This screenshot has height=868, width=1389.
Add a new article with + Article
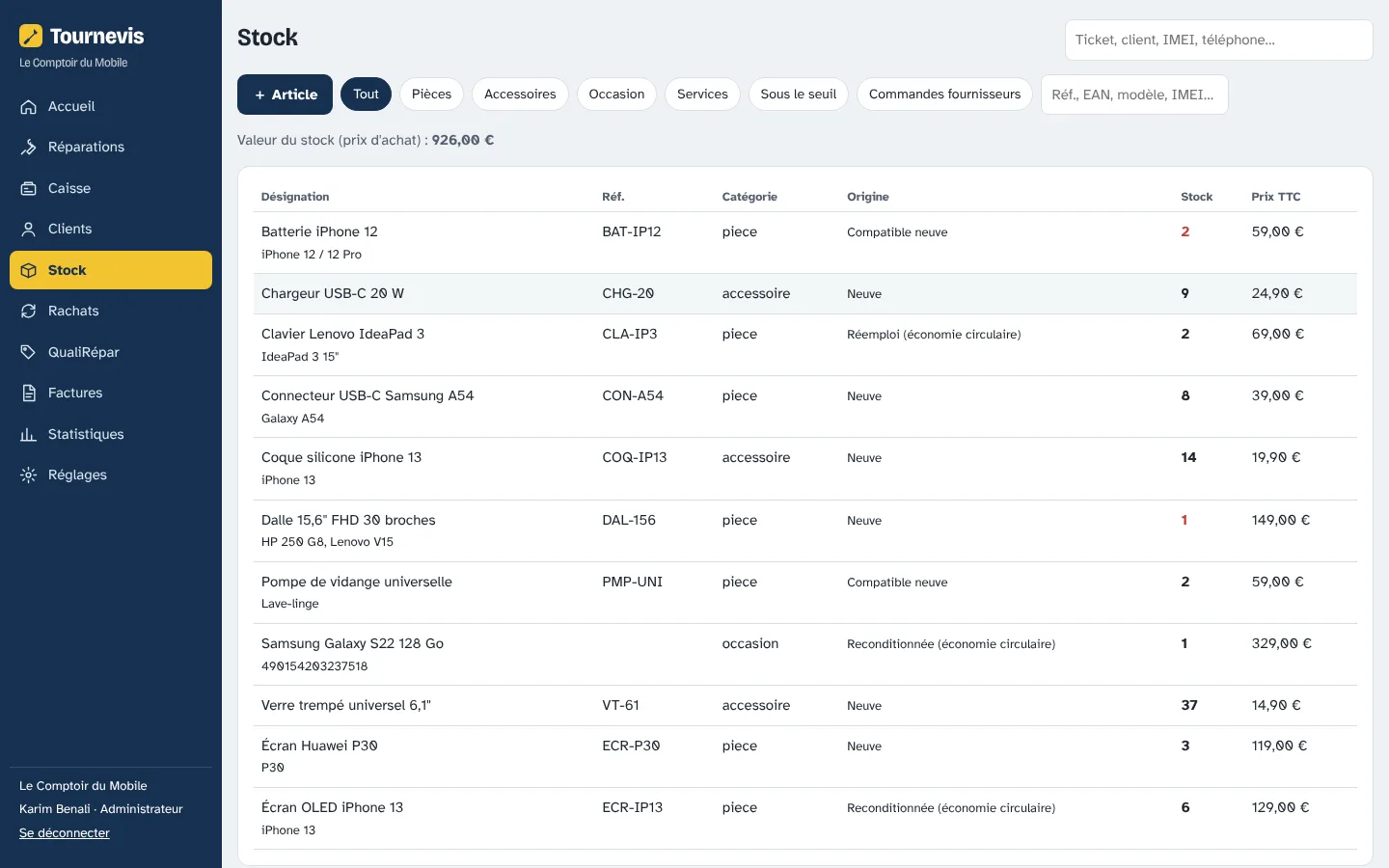coord(285,95)
